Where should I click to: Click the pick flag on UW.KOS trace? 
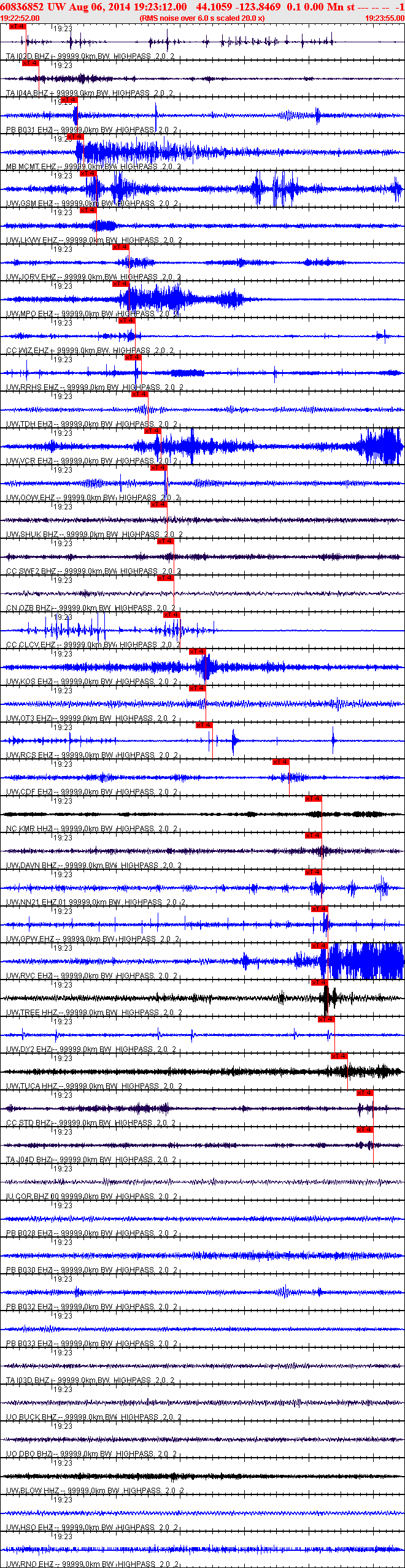tap(198, 652)
